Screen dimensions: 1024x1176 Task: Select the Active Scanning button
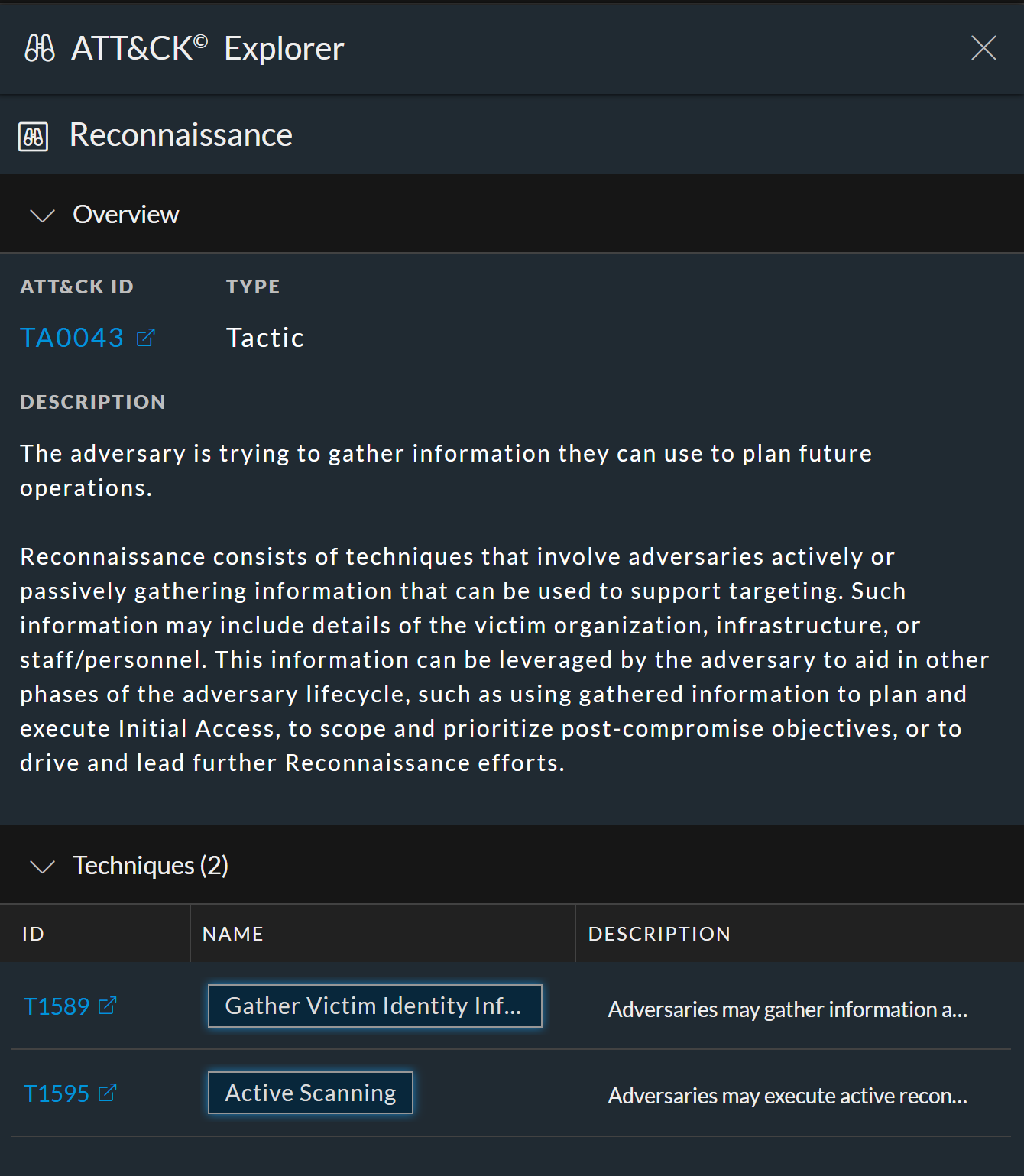(309, 1093)
